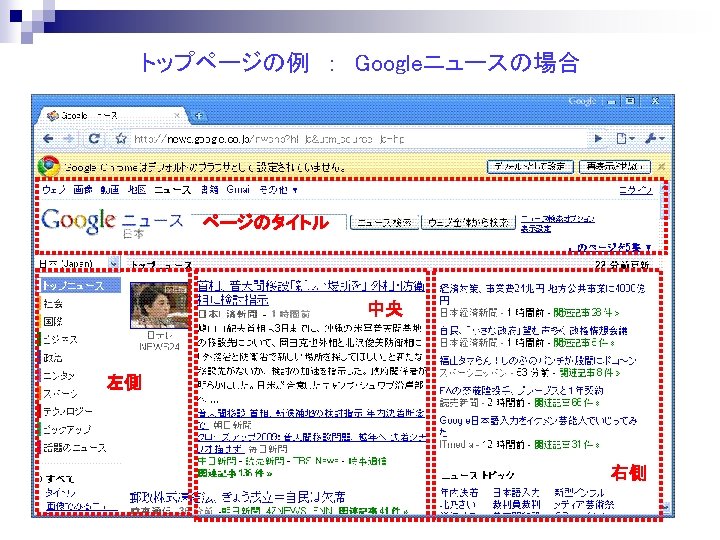Screen dimensions: 720x540
Task: Click the don't-show-again button in the infobar
Action: click(615, 166)
